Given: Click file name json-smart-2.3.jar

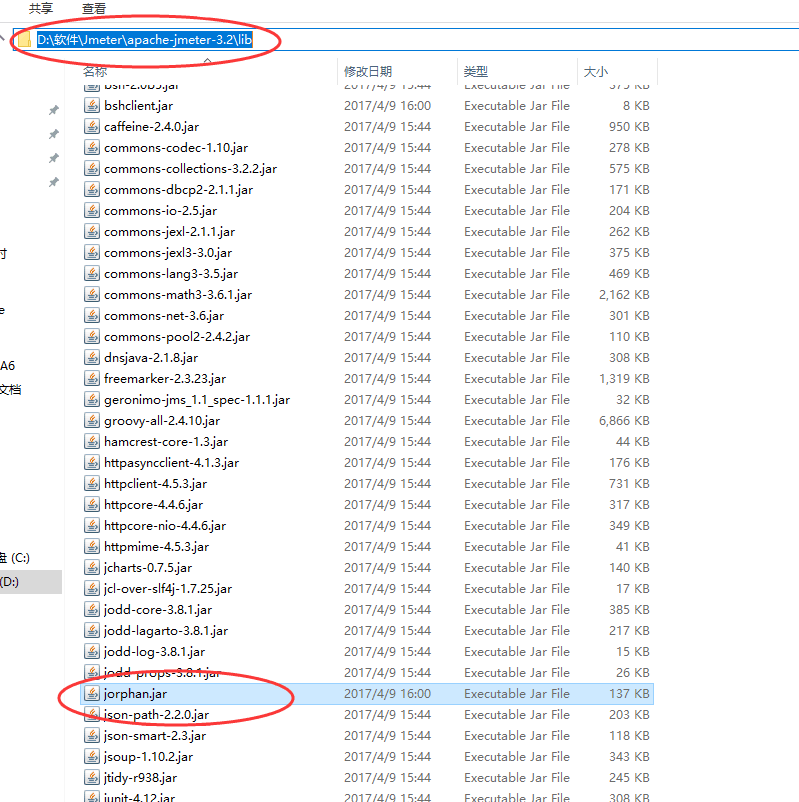Looking at the screenshot, I should click(x=155, y=736).
